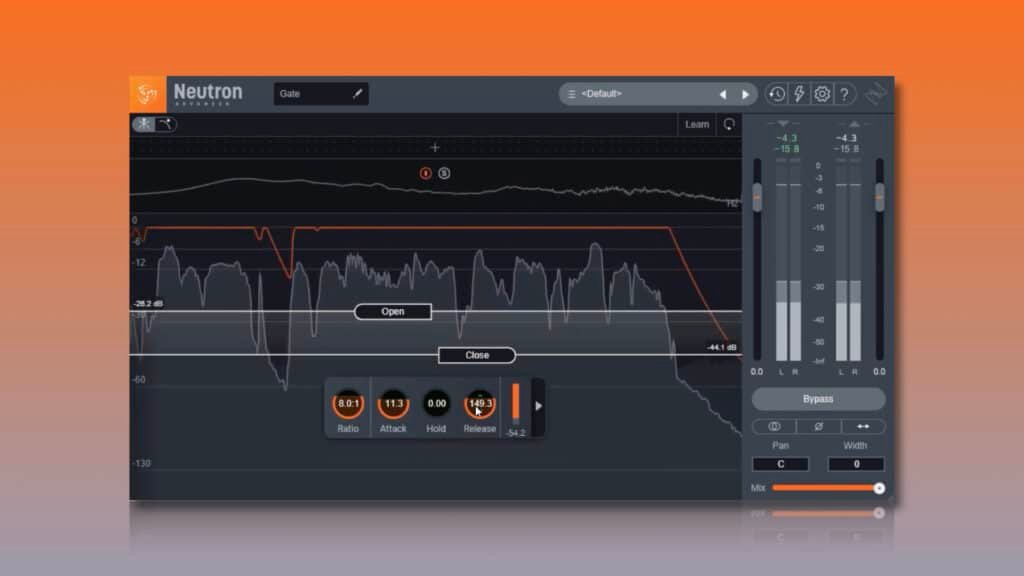Click the Learn button
1024x576 pixels.
point(697,124)
